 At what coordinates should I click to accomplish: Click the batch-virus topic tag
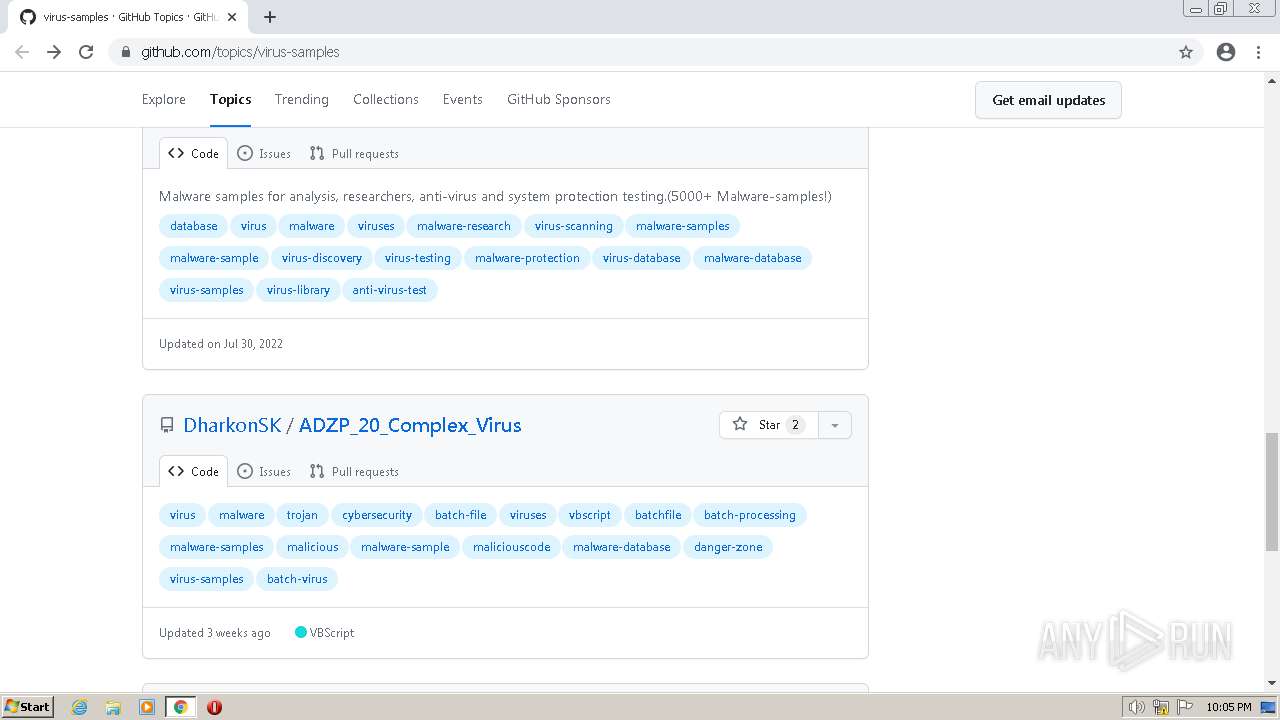point(297,579)
